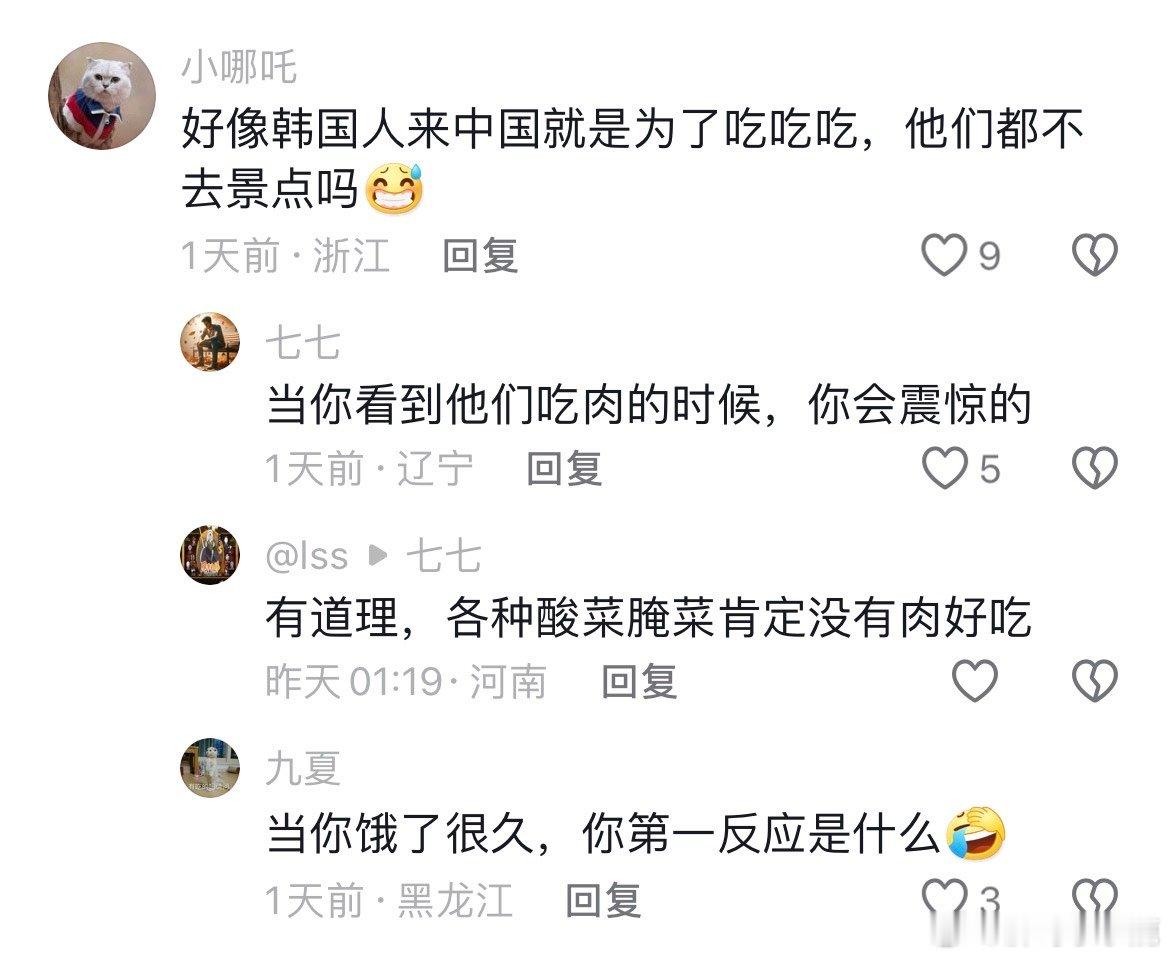Like 七七's reply about eating meat

tap(945, 468)
